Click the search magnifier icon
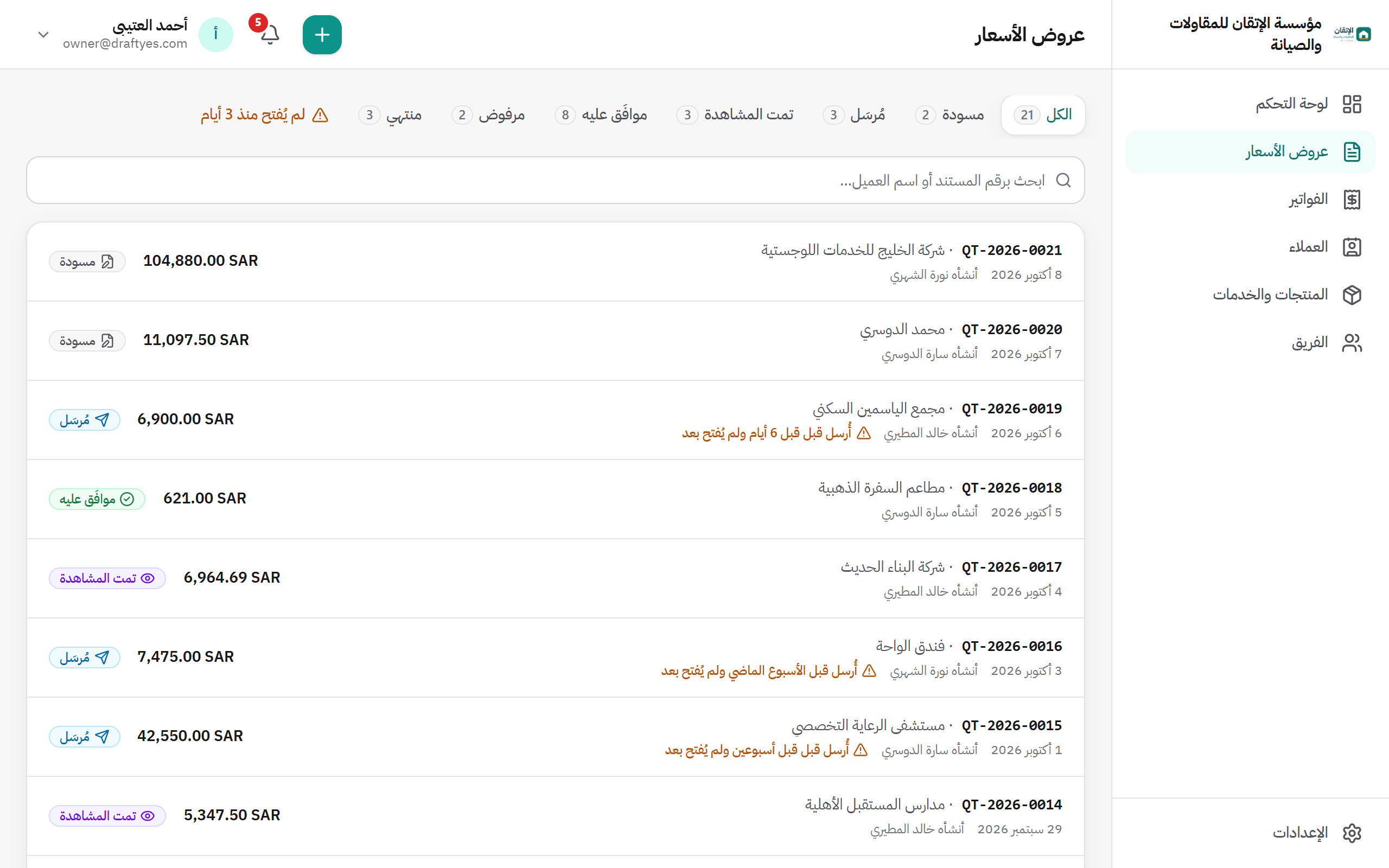The height and width of the screenshot is (868, 1389). pos(1063,180)
